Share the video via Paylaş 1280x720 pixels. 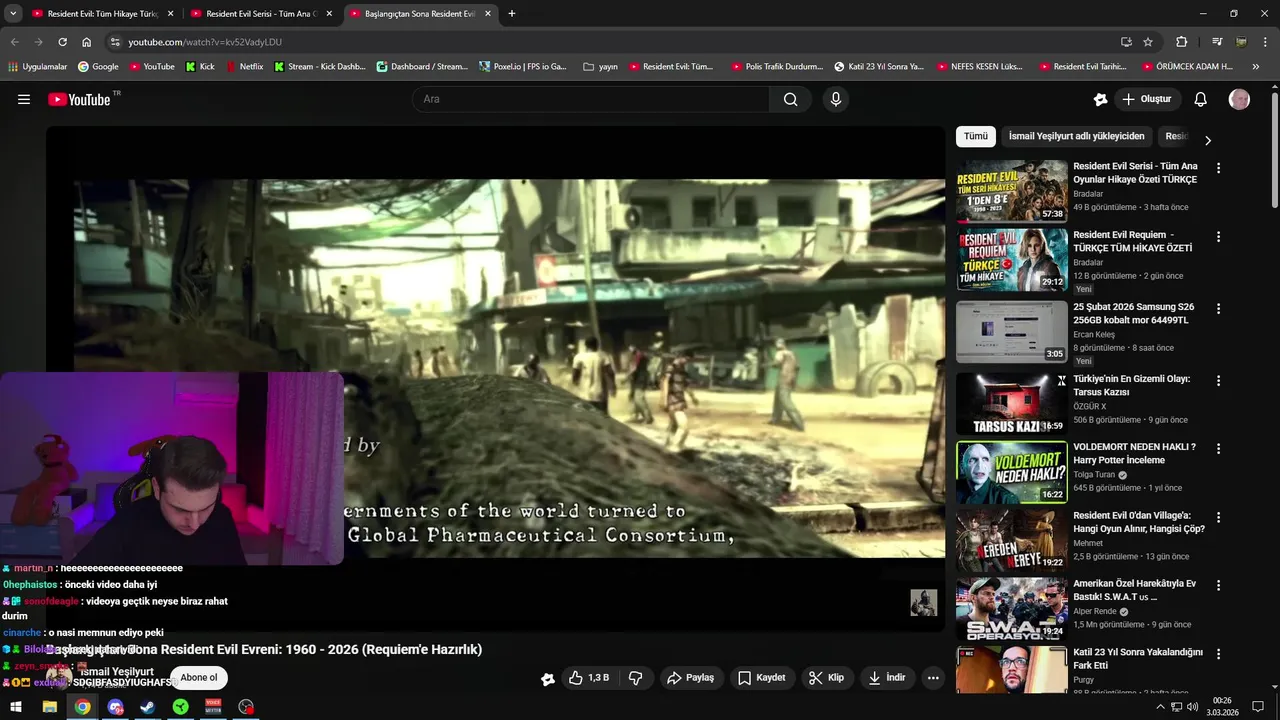coord(690,677)
